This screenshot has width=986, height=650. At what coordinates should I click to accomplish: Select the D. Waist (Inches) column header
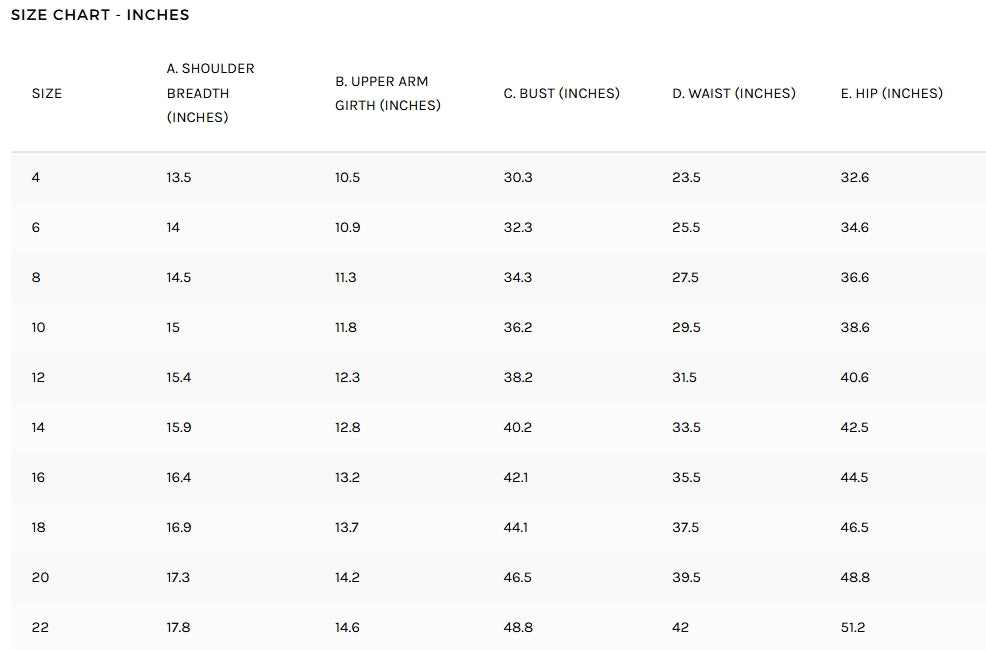click(x=733, y=93)
